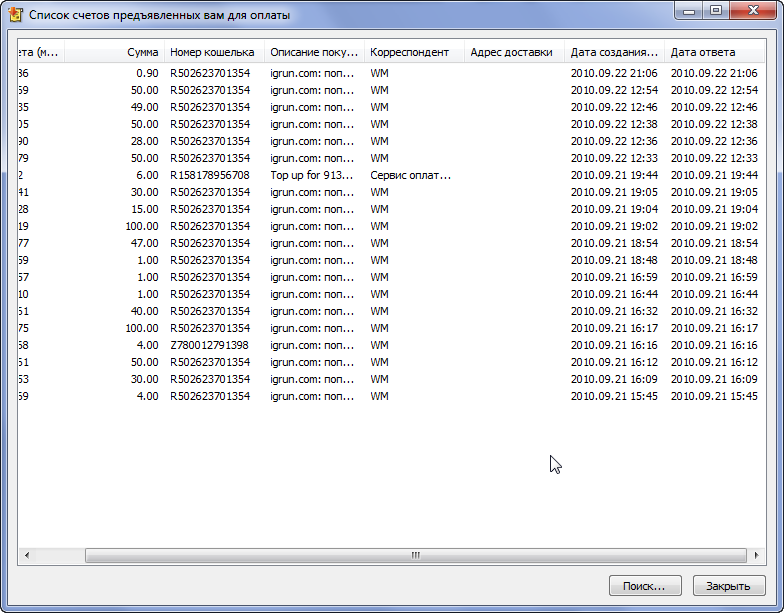Screen dimensions: 784x613
Task: Select response date 2010.09.21 16:16
Action: point(714,345)
